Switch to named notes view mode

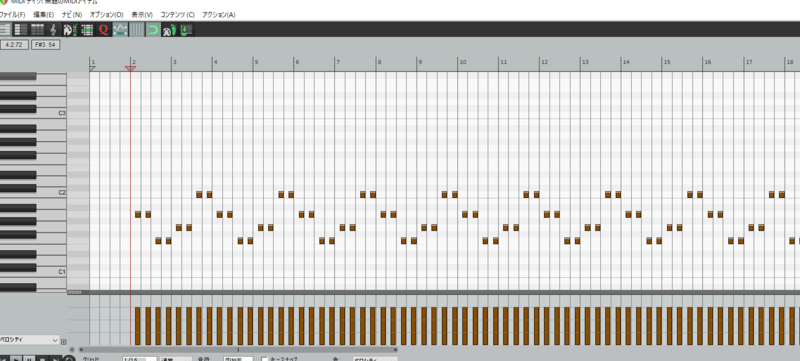click(21, 30)
